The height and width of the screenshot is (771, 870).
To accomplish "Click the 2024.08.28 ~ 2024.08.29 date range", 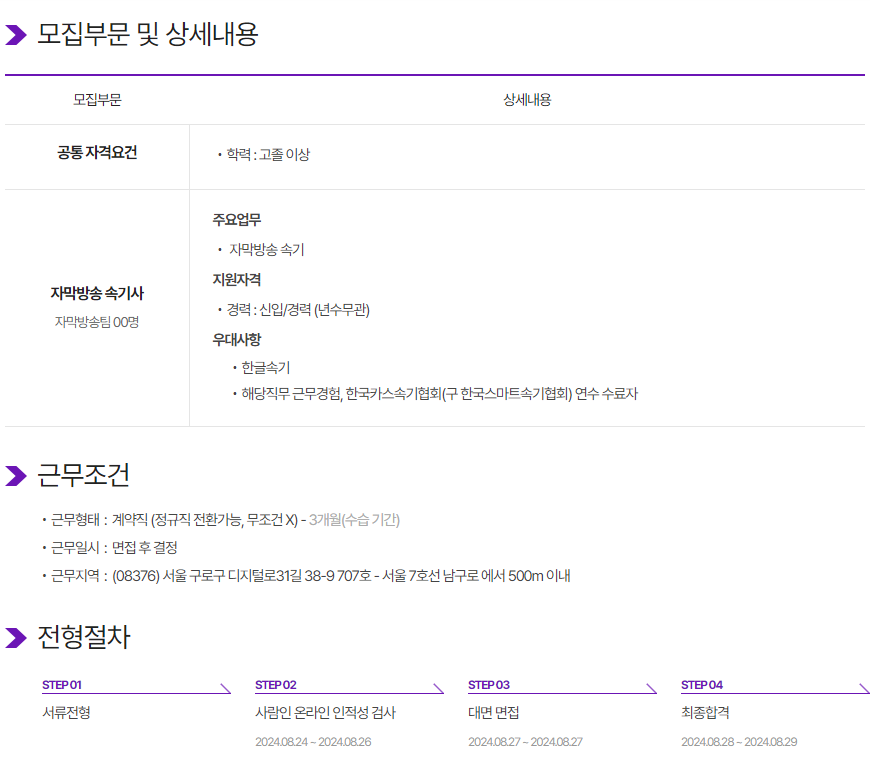I will point(739,742).
